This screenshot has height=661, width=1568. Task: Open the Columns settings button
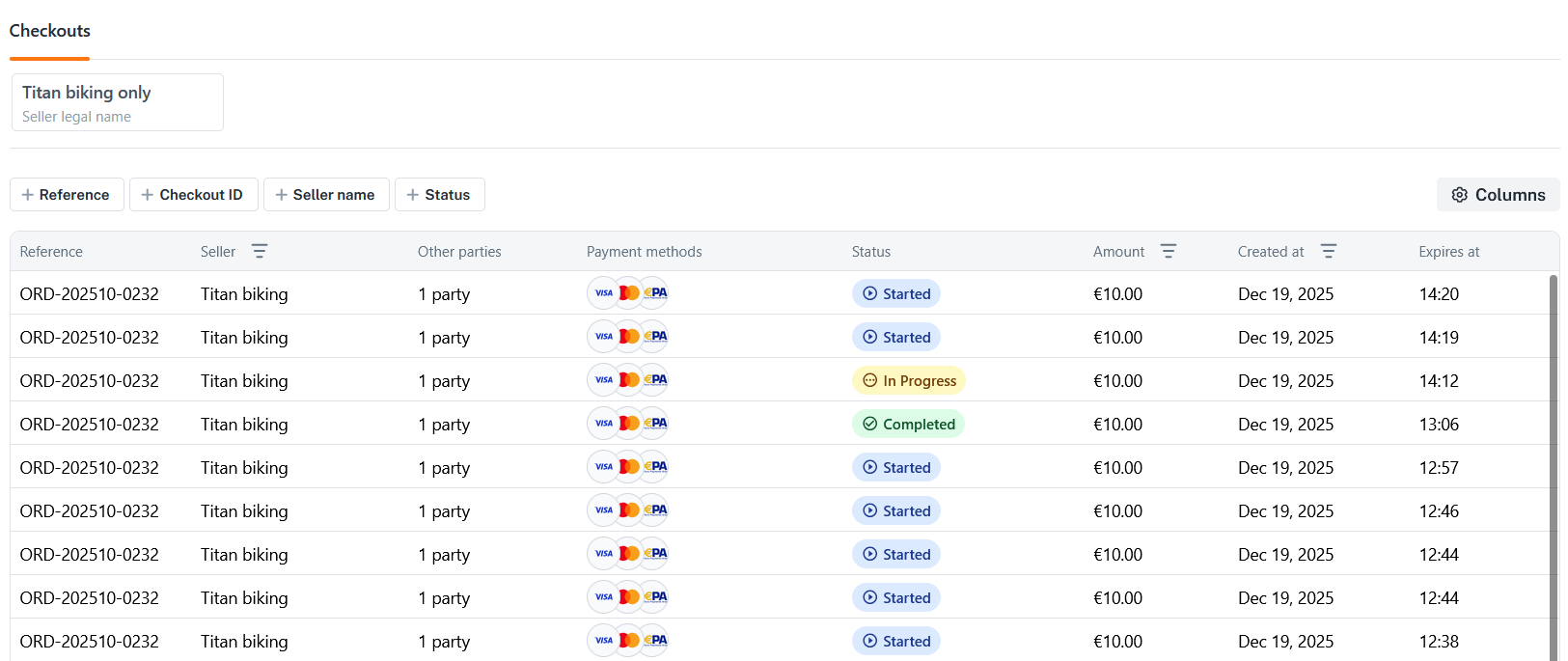coord(1498,194)
